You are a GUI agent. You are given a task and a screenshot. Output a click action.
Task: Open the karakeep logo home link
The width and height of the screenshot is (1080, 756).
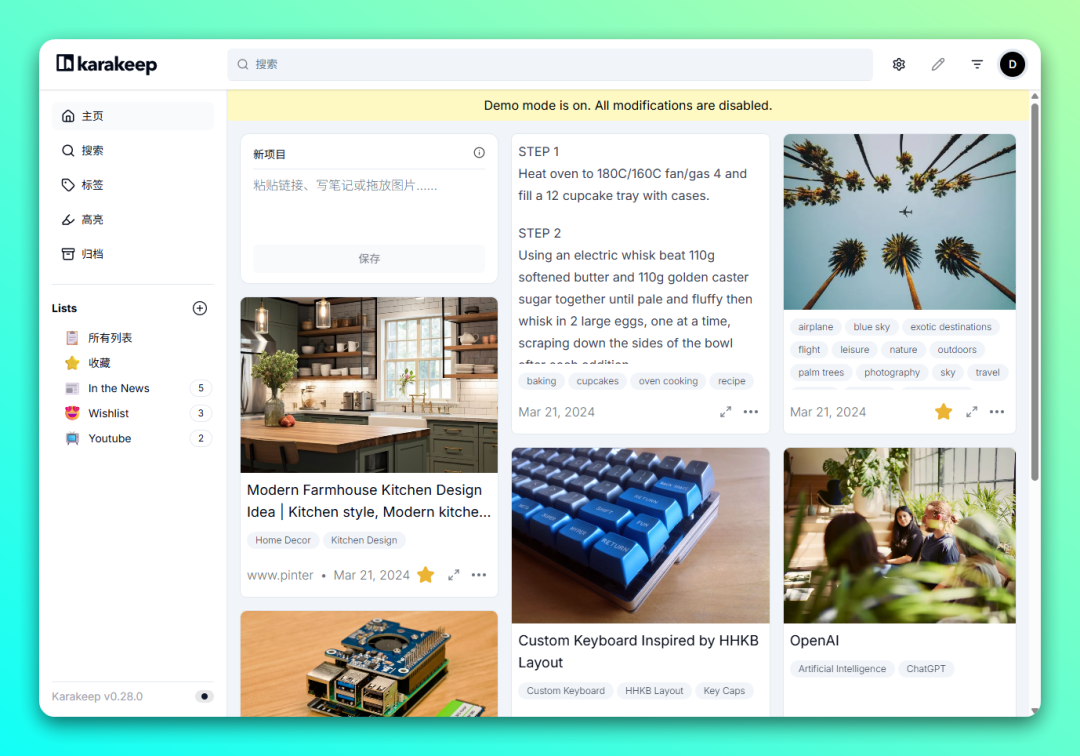[107, 64]
